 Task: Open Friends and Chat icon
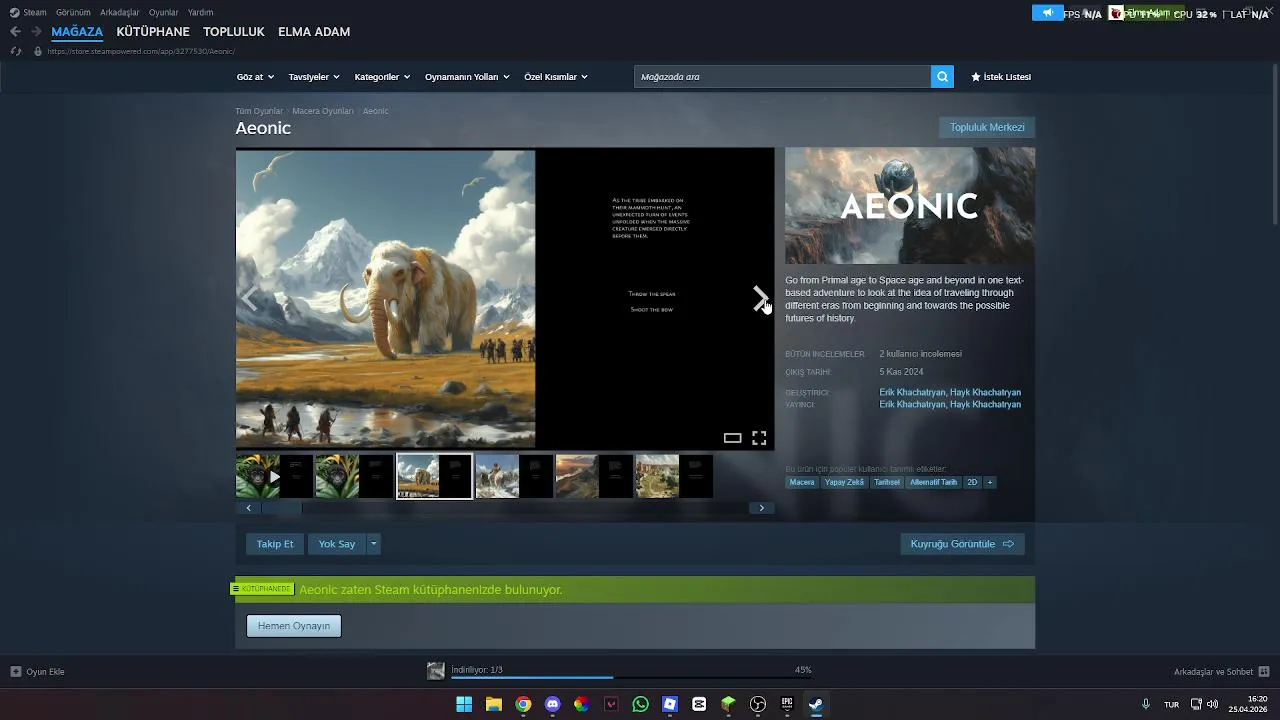[x=1264, y=672]
